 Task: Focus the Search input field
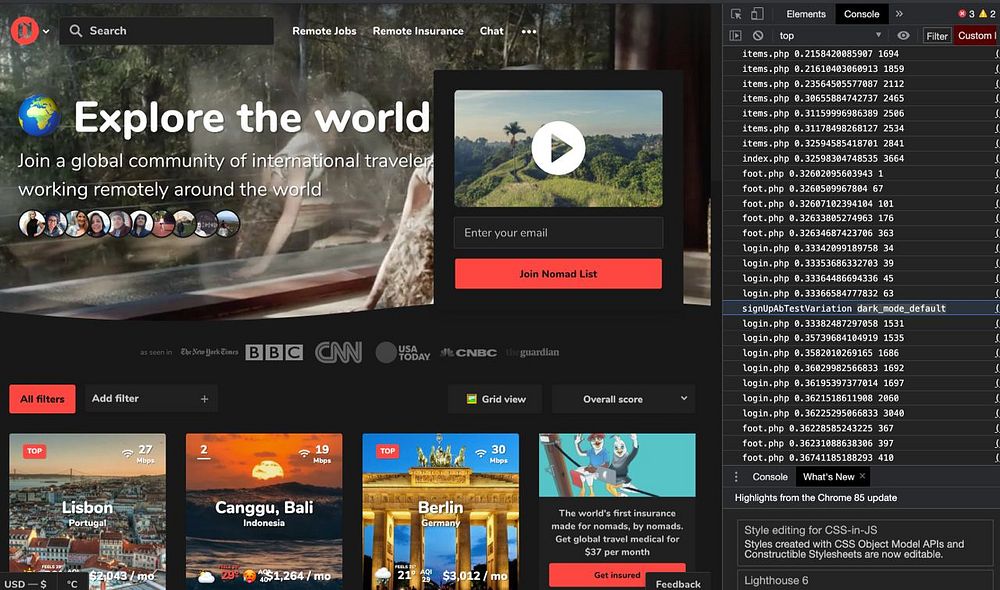pos(166,31)
